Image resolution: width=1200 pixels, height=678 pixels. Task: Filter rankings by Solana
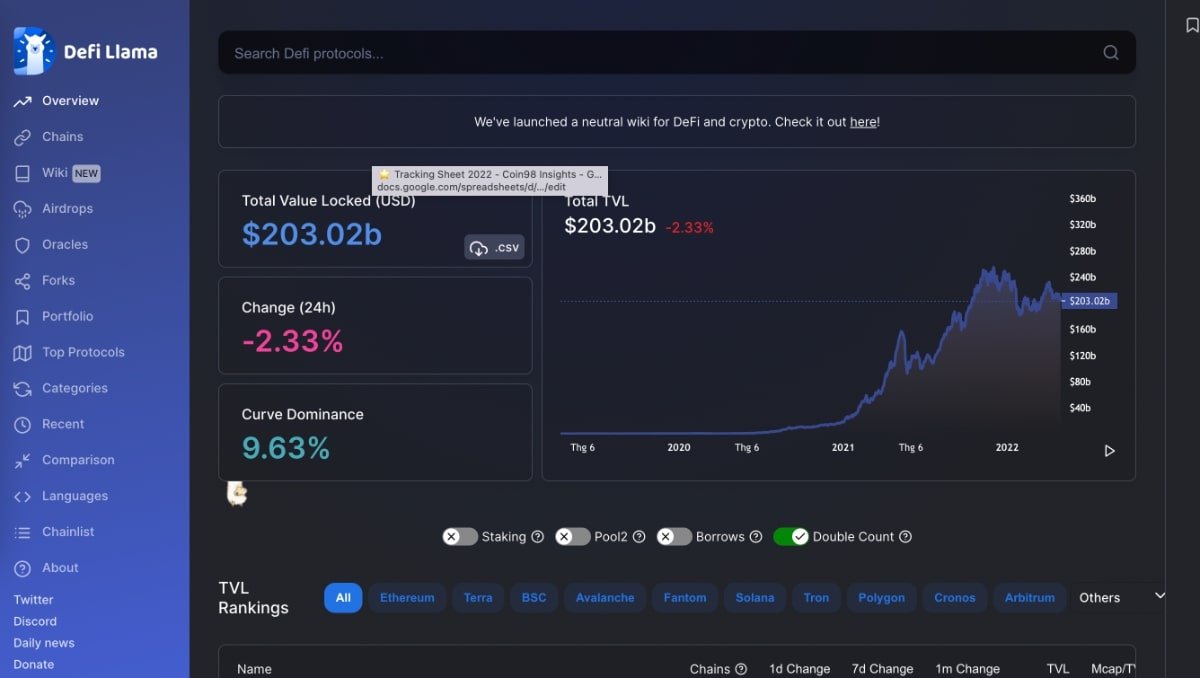755,598
